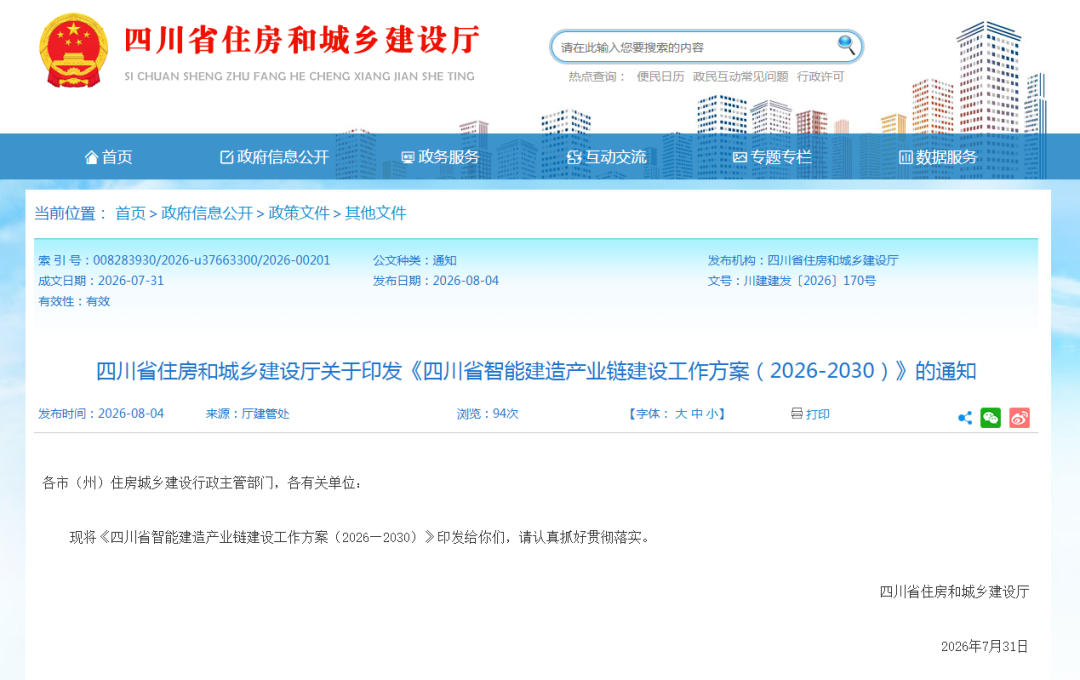This screenshot has height=680, width=1080.
Task: Set font size to 小
Action: pyautogui.click(x=712, y=414)
